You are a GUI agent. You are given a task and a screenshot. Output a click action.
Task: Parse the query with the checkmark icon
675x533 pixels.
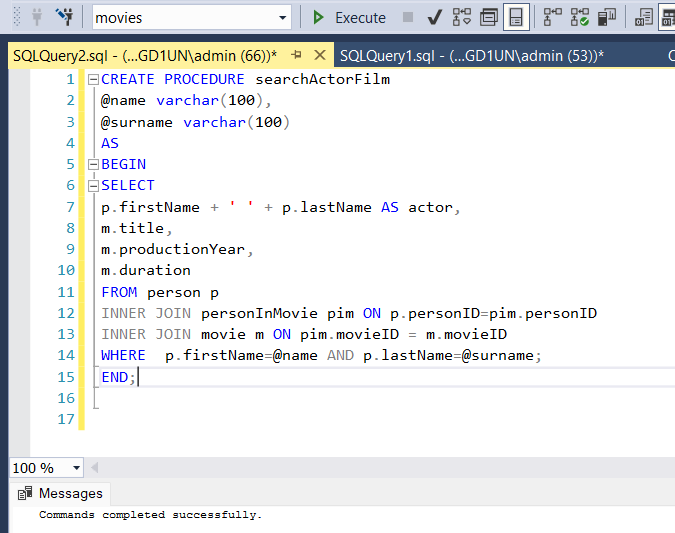[x=435, y=17]
